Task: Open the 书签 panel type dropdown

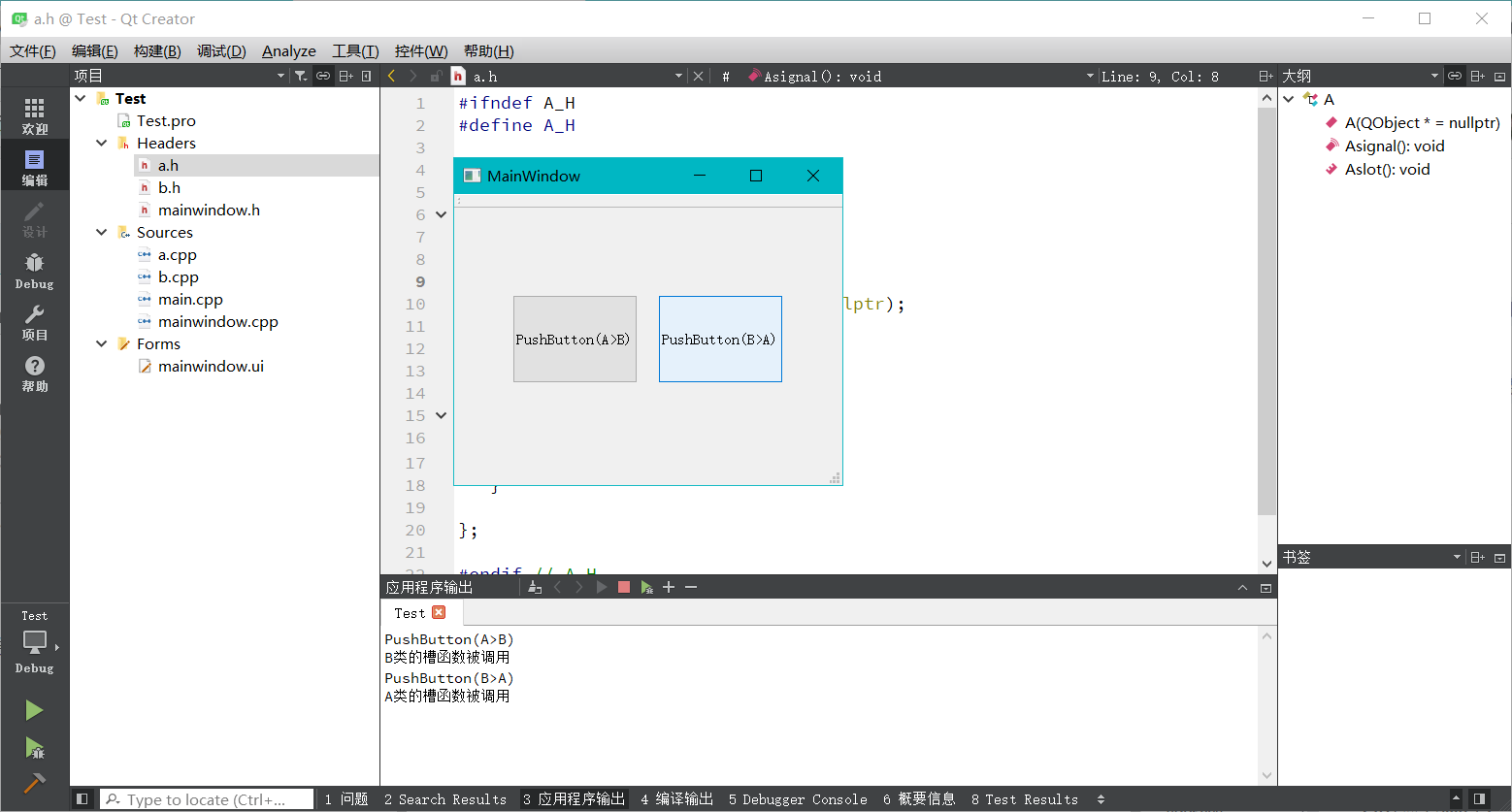Action: coord(1370,557)
